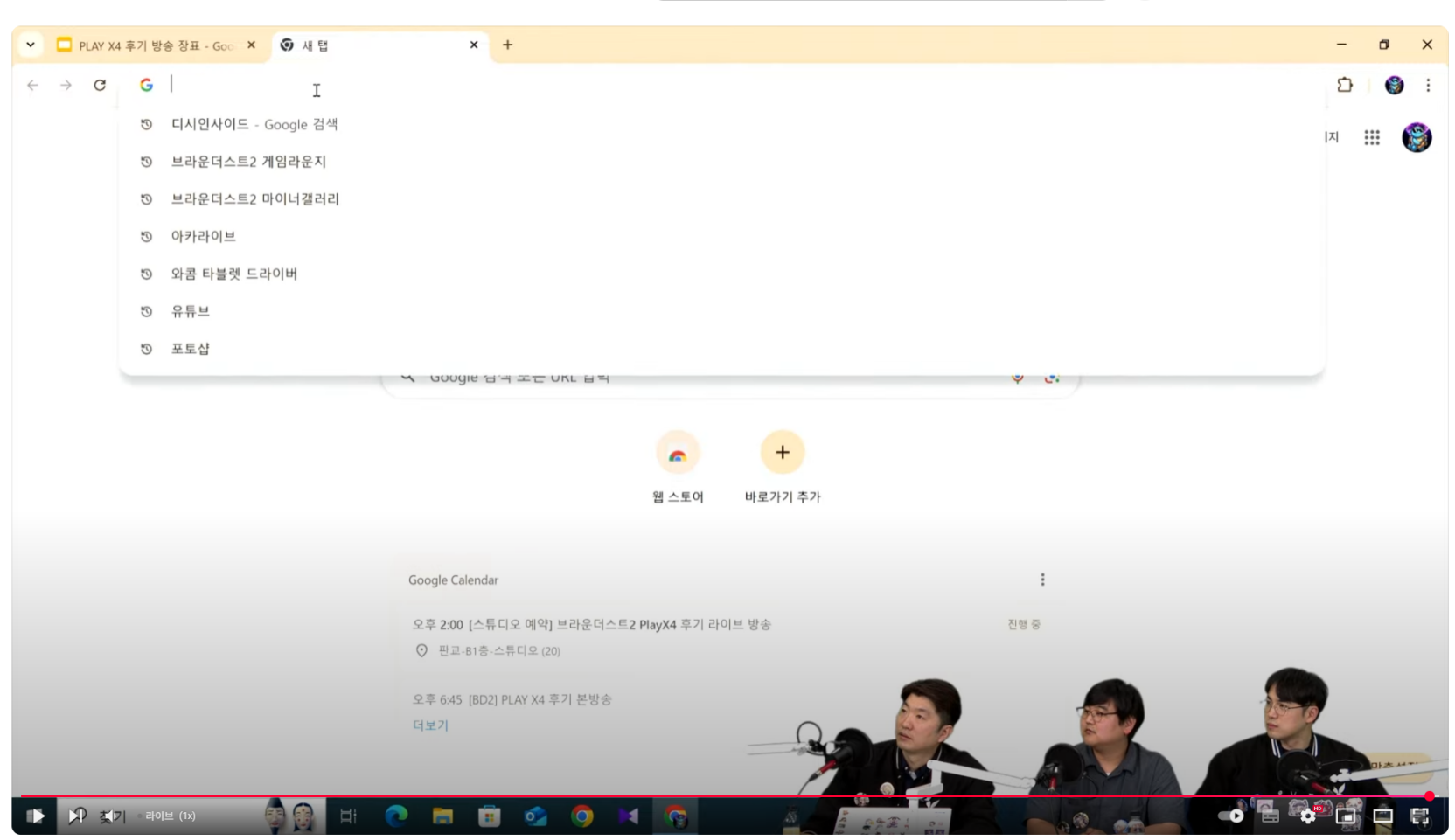Open the Chrome three-dot menu
The height and width of the screenshot is (840, 1455).
(x=1428, y=85)
